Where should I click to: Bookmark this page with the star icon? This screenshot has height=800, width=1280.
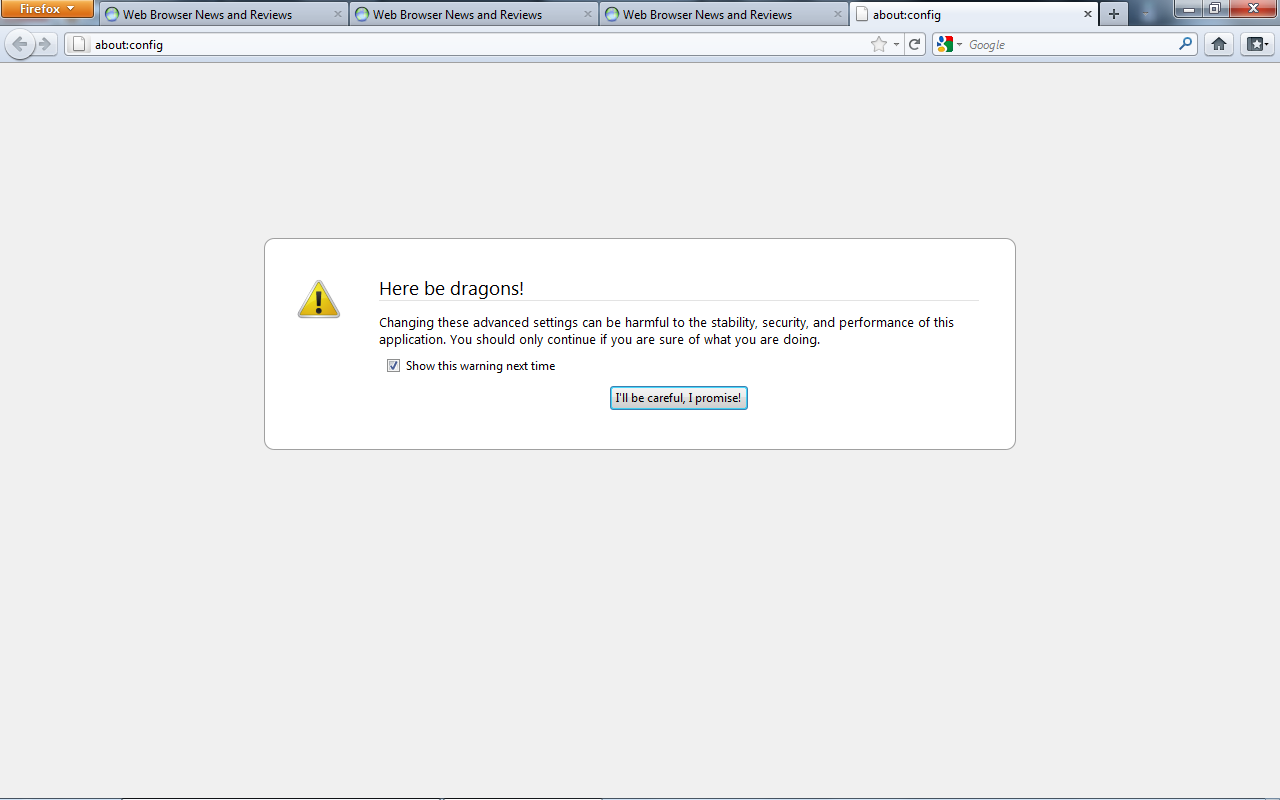tap(878, 44)
